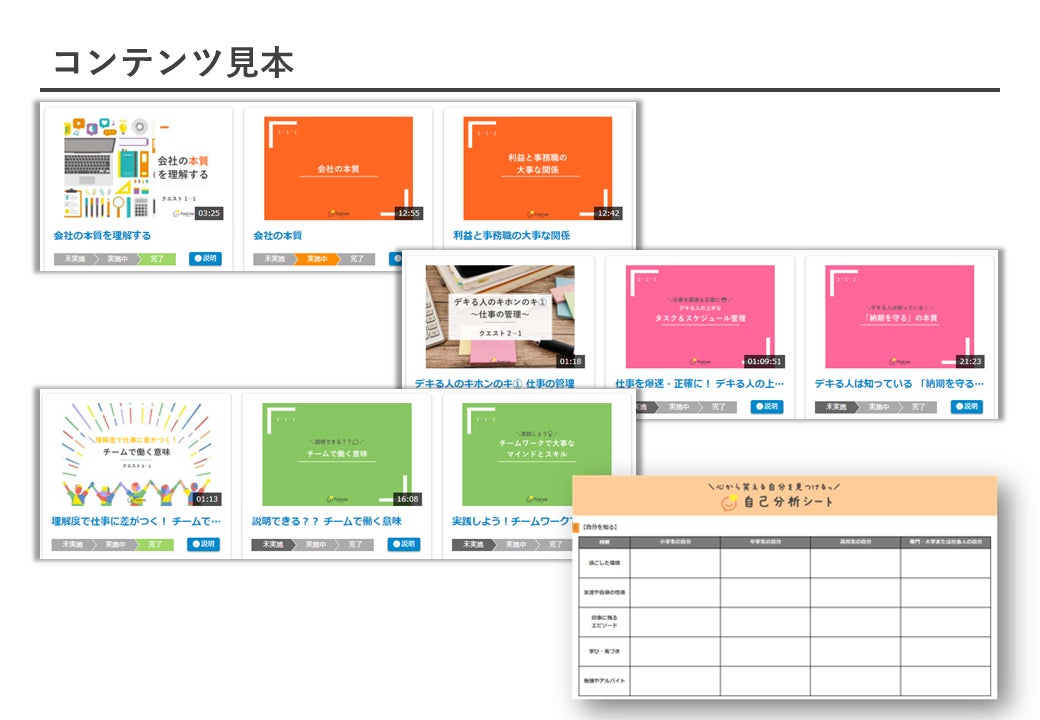1040x720 pixels.
Task: Click the 中学生の自分 column header
Action: (765, 542)
